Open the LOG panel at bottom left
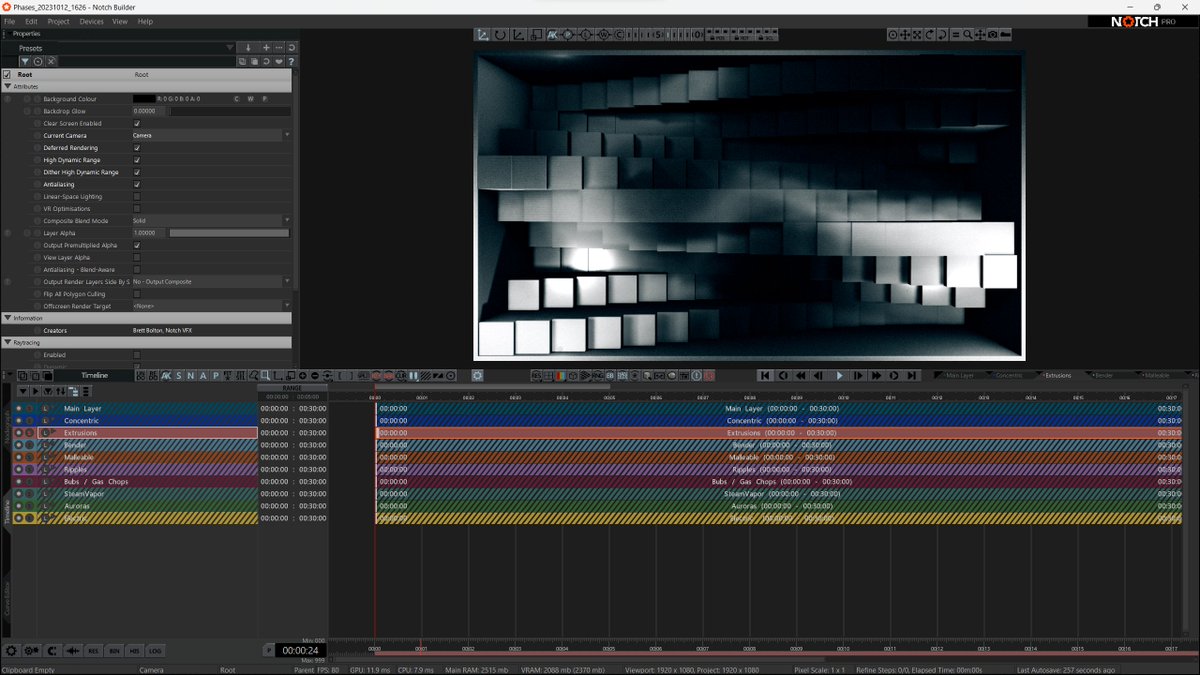 [x=153, y=650]
